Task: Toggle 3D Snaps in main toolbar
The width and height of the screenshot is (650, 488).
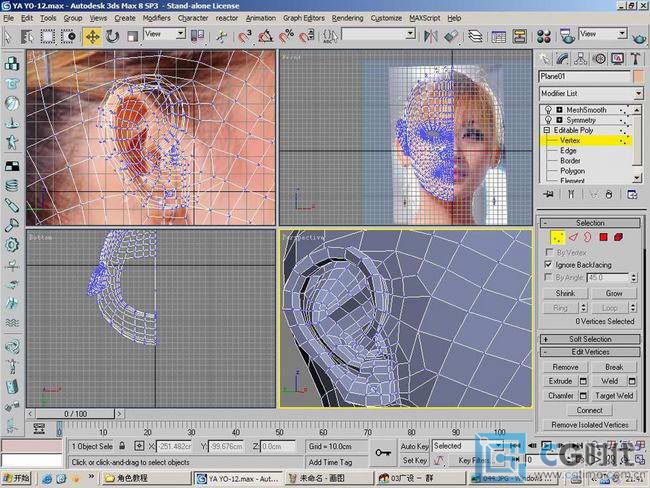Action: [245, 36]
